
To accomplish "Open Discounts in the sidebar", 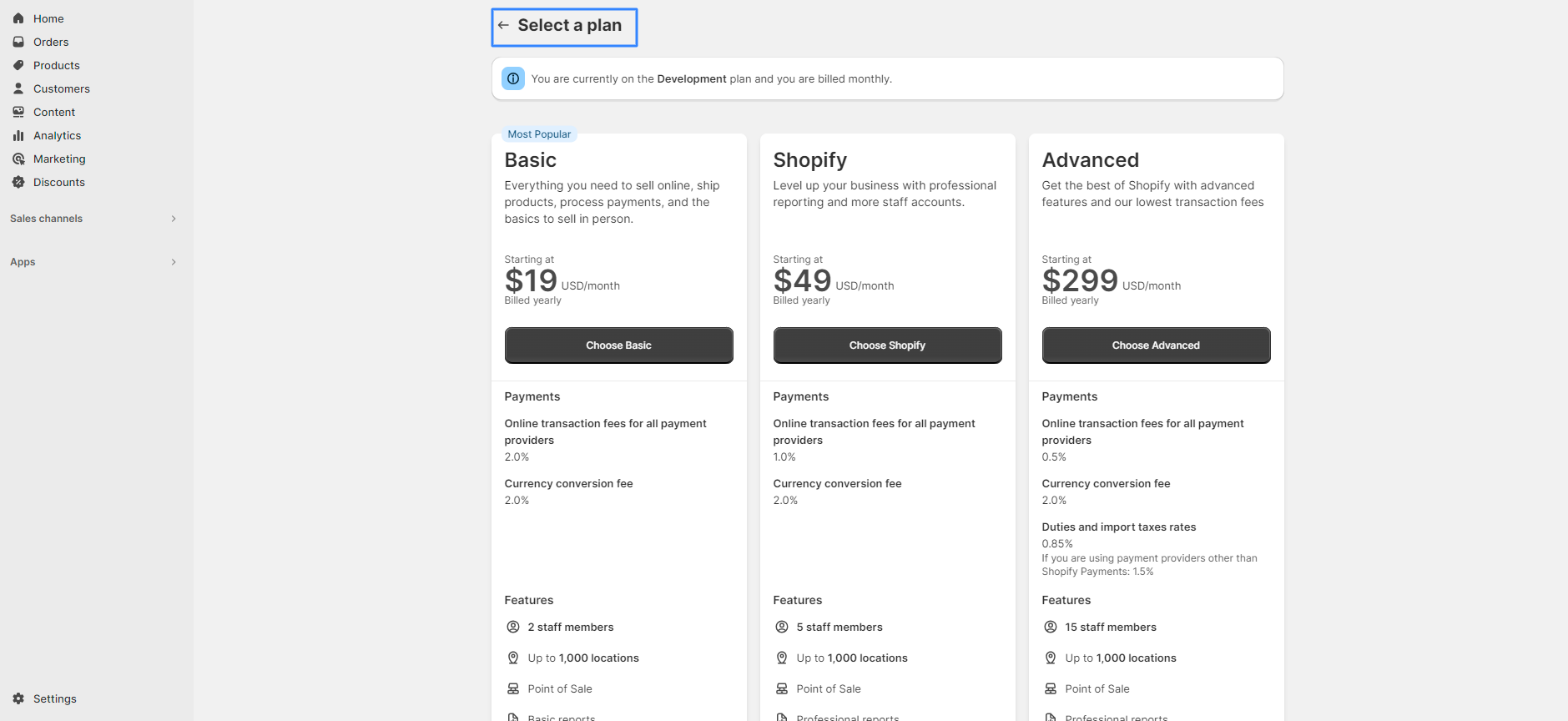I will (59, 182).
